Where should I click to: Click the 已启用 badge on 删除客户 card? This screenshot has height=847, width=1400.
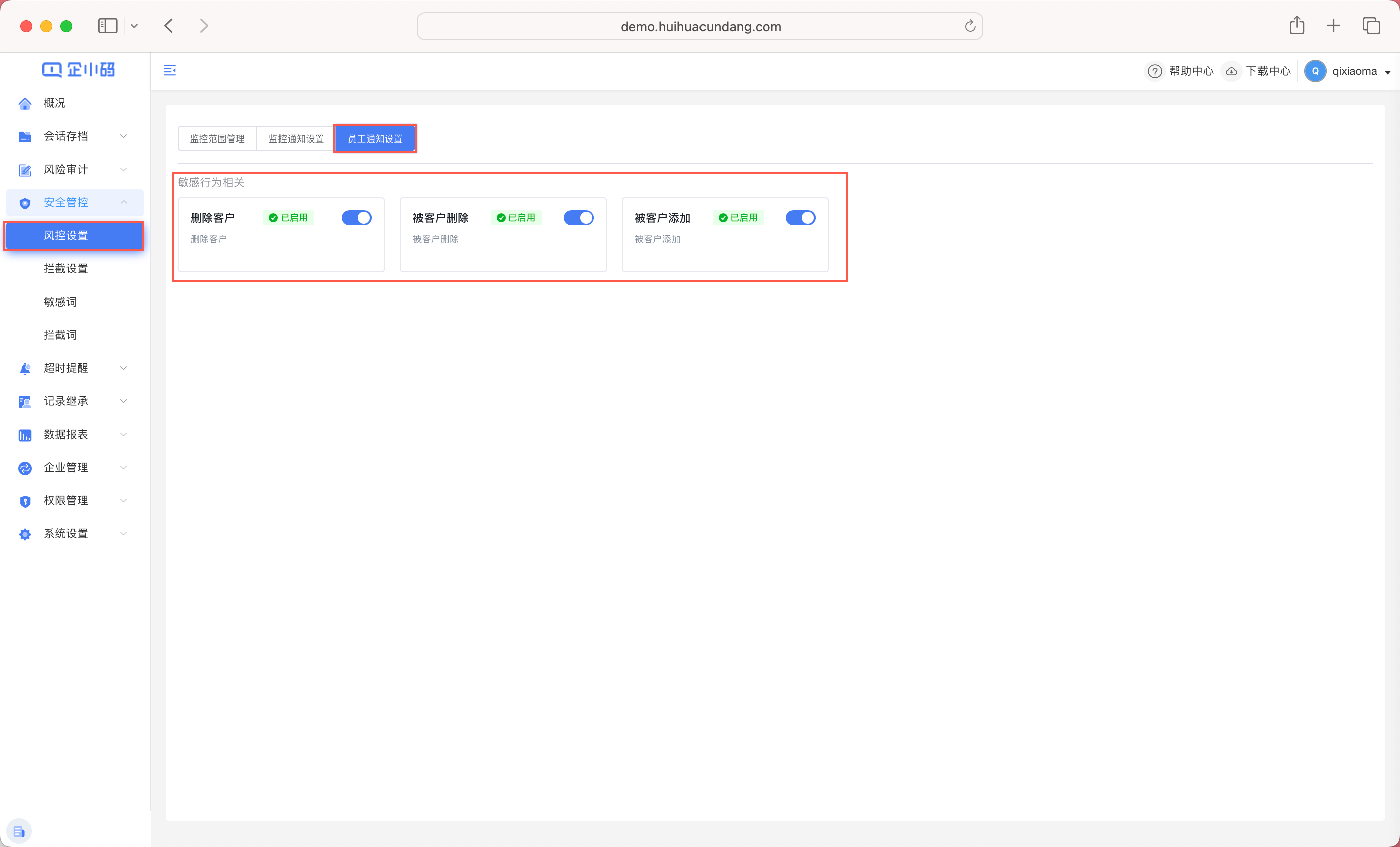[289, 218]
